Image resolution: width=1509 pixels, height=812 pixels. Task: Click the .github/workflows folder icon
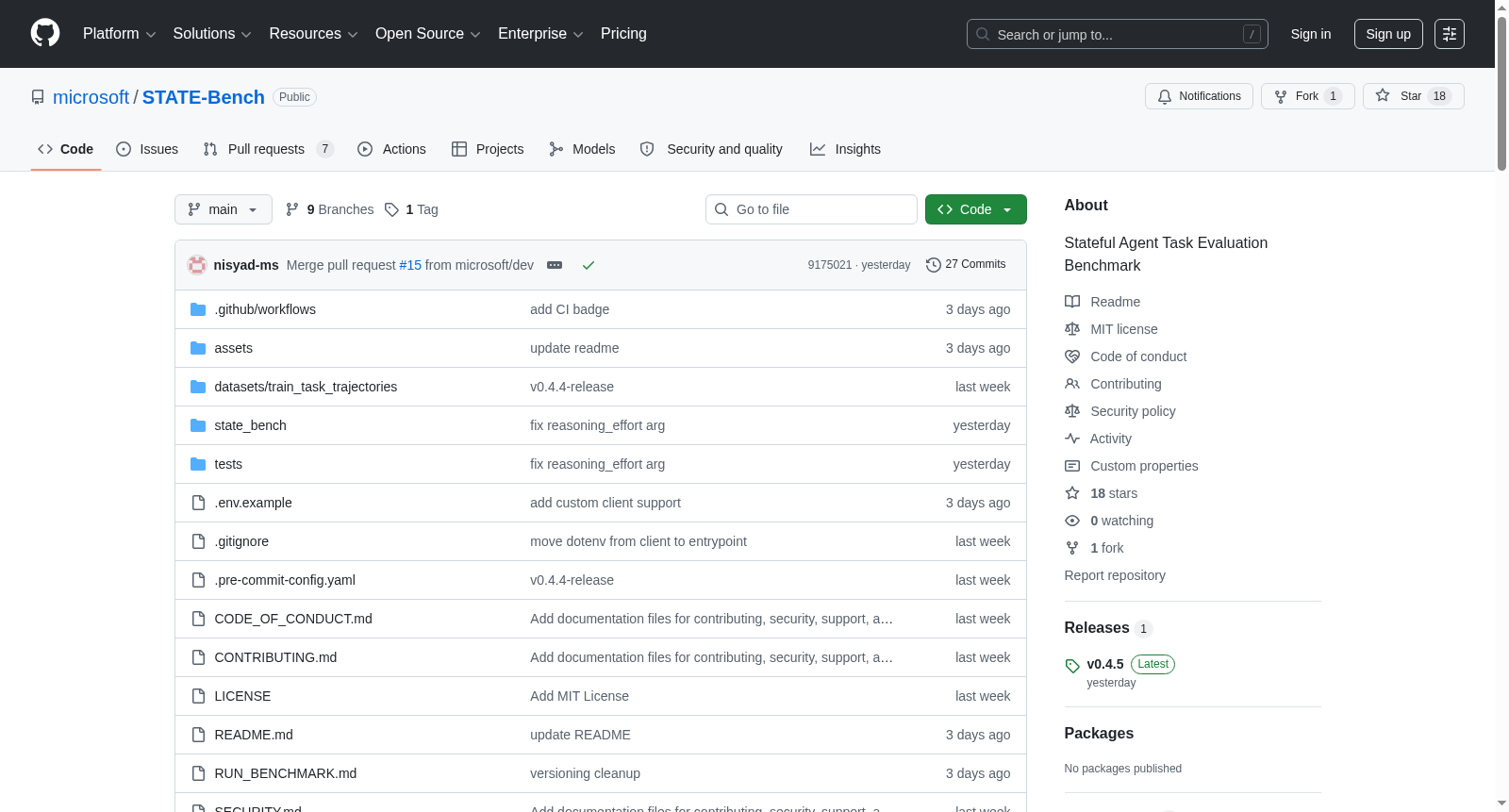click(x=198, y=309)
